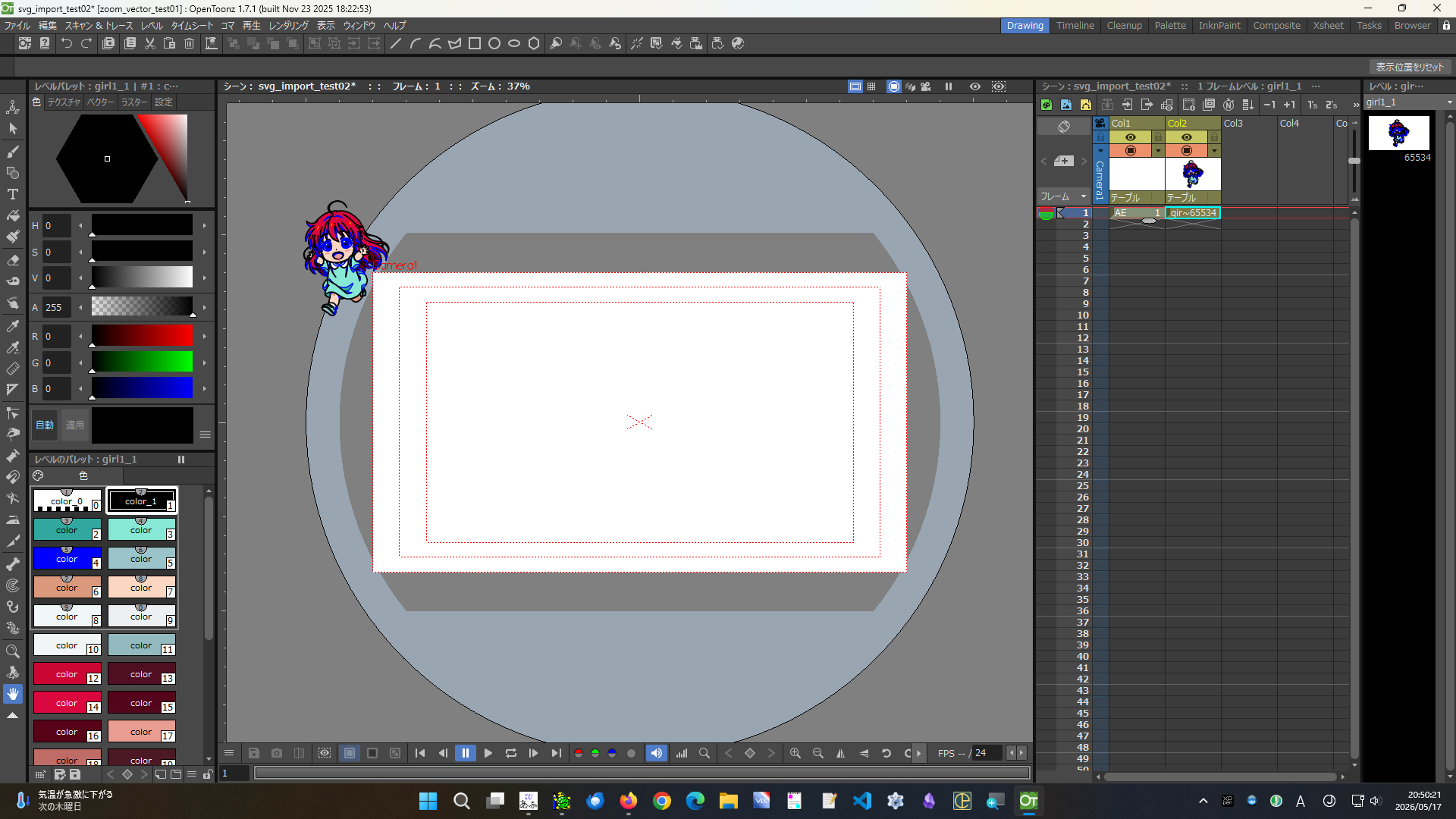Screen dimensions: 1456x819
Task: Choose the Polygon hexagon shape icon
Action: pyautogui.click(x=534, y=44)
